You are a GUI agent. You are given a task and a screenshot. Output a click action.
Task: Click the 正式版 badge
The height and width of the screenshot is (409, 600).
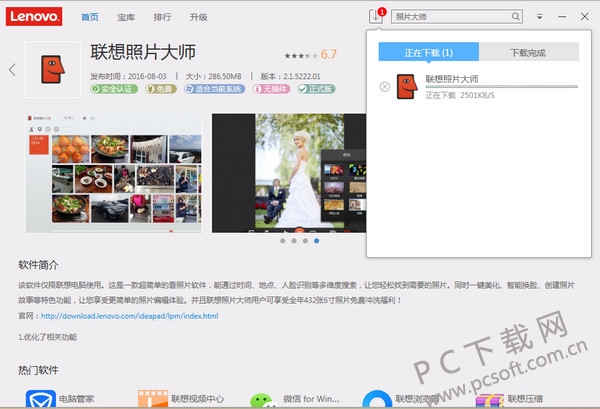[x=316, y=89]
